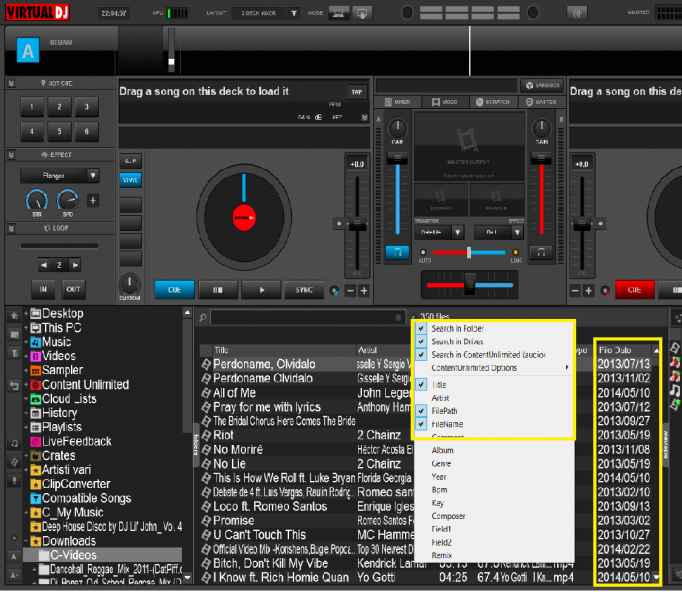Increase font size with A button in sidebar
Screen dimensions: 682x600
(x=14, y=556)
